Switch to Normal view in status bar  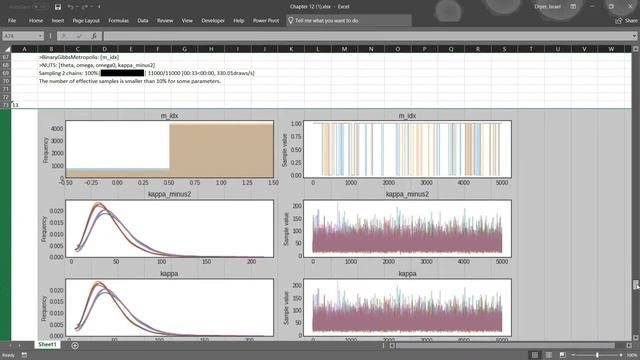pos(534,355)
